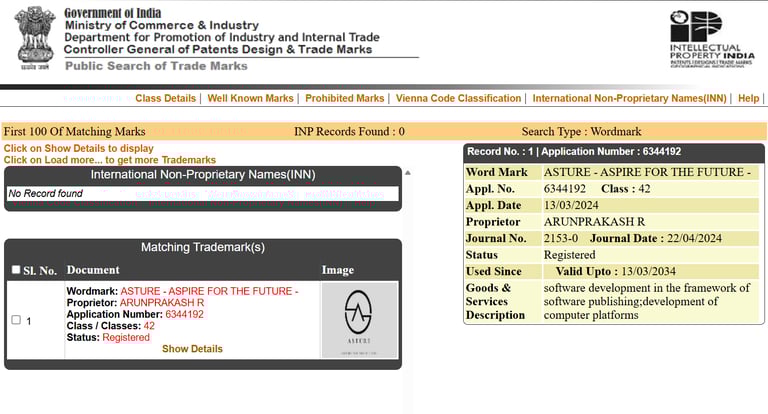Image resolution: width=768 pixels, height=414 pixels.
Task: Tick the checkbox for trademark row 1
Action: click(x=16, y=320)
